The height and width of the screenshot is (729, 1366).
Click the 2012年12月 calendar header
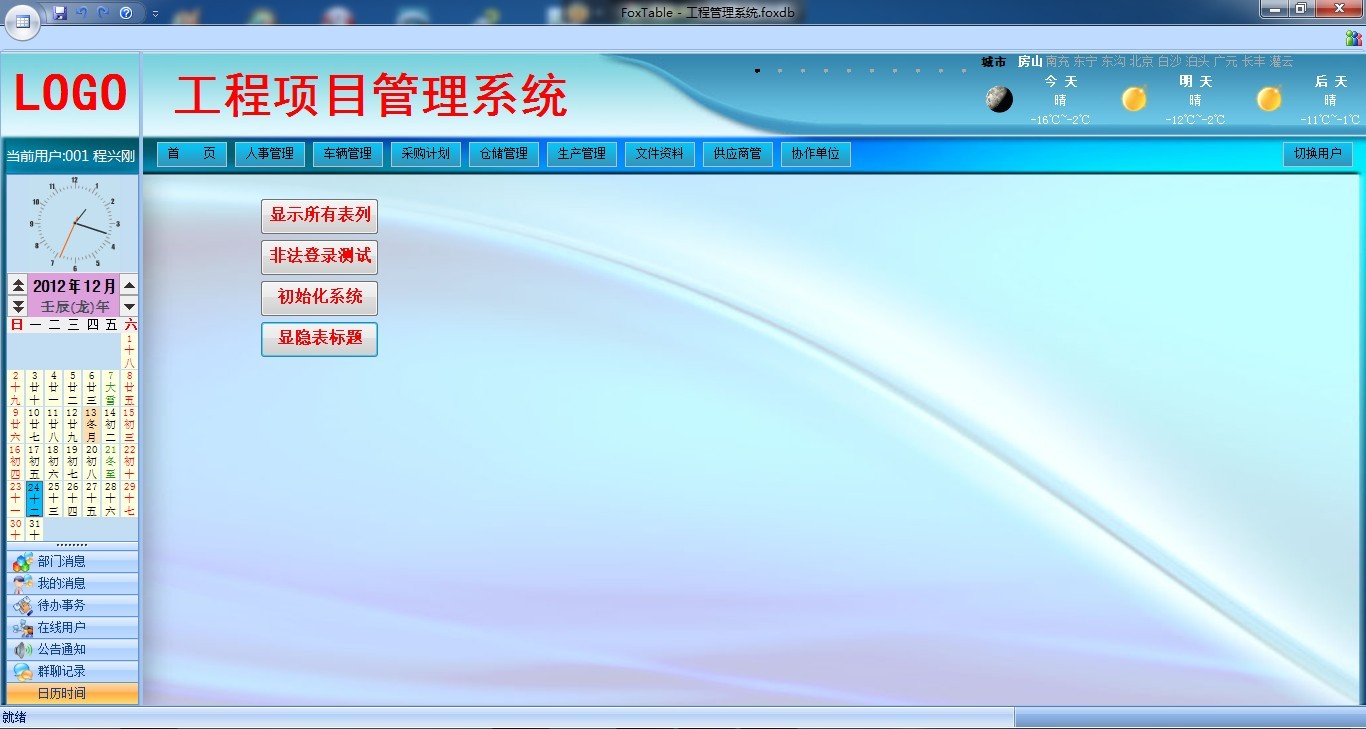pyautogui.click(x=74, y=286)
